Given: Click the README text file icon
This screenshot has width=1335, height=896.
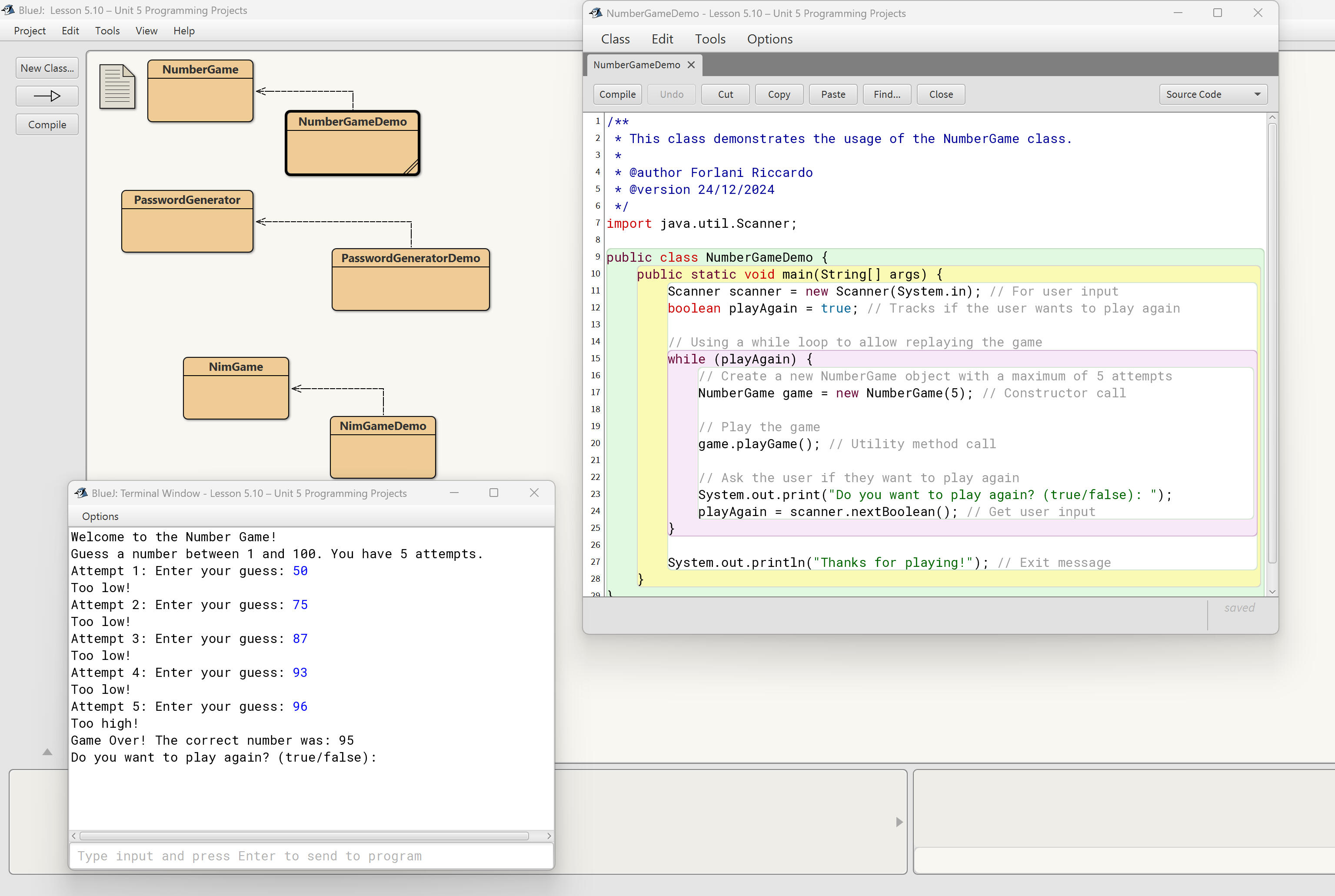Looking at the screenshot, I should click(x=117, y=87).
